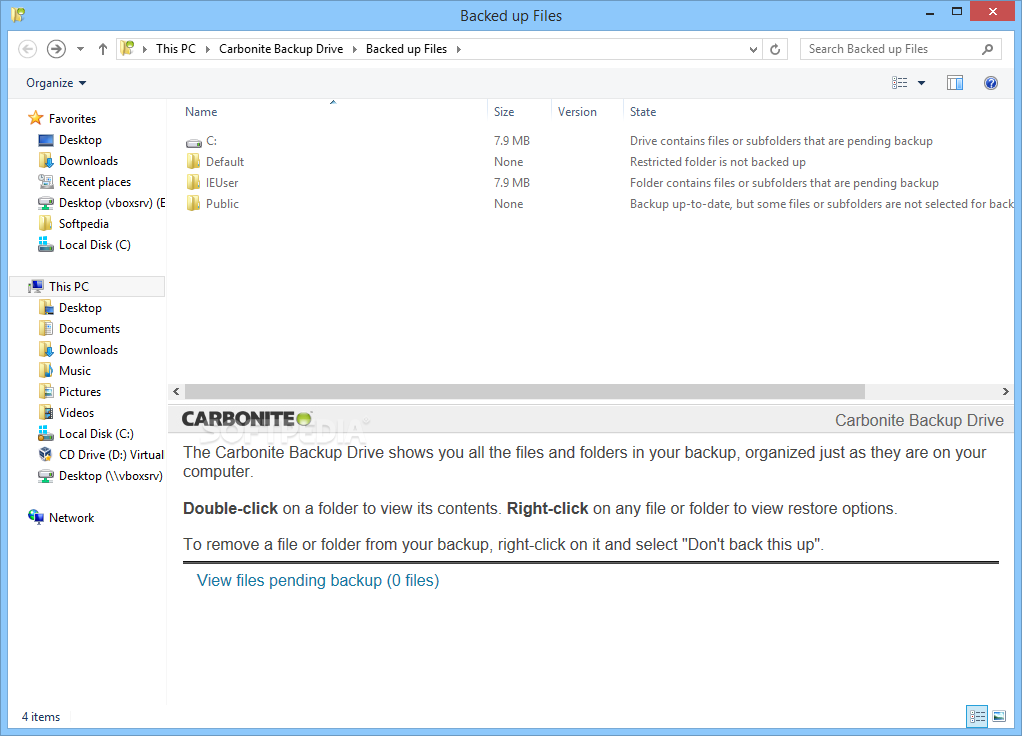The image size is (1022, 736).
Task: Expand the chevron after 'Backed up Files' breadcrumb
Action: [459, 49]
